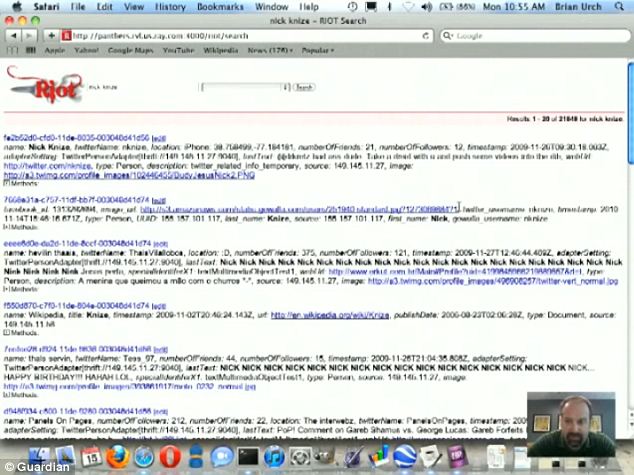Open the History menu
Image resolution: width=634 pixels, height=475 pixels.
tap(169, 6)
